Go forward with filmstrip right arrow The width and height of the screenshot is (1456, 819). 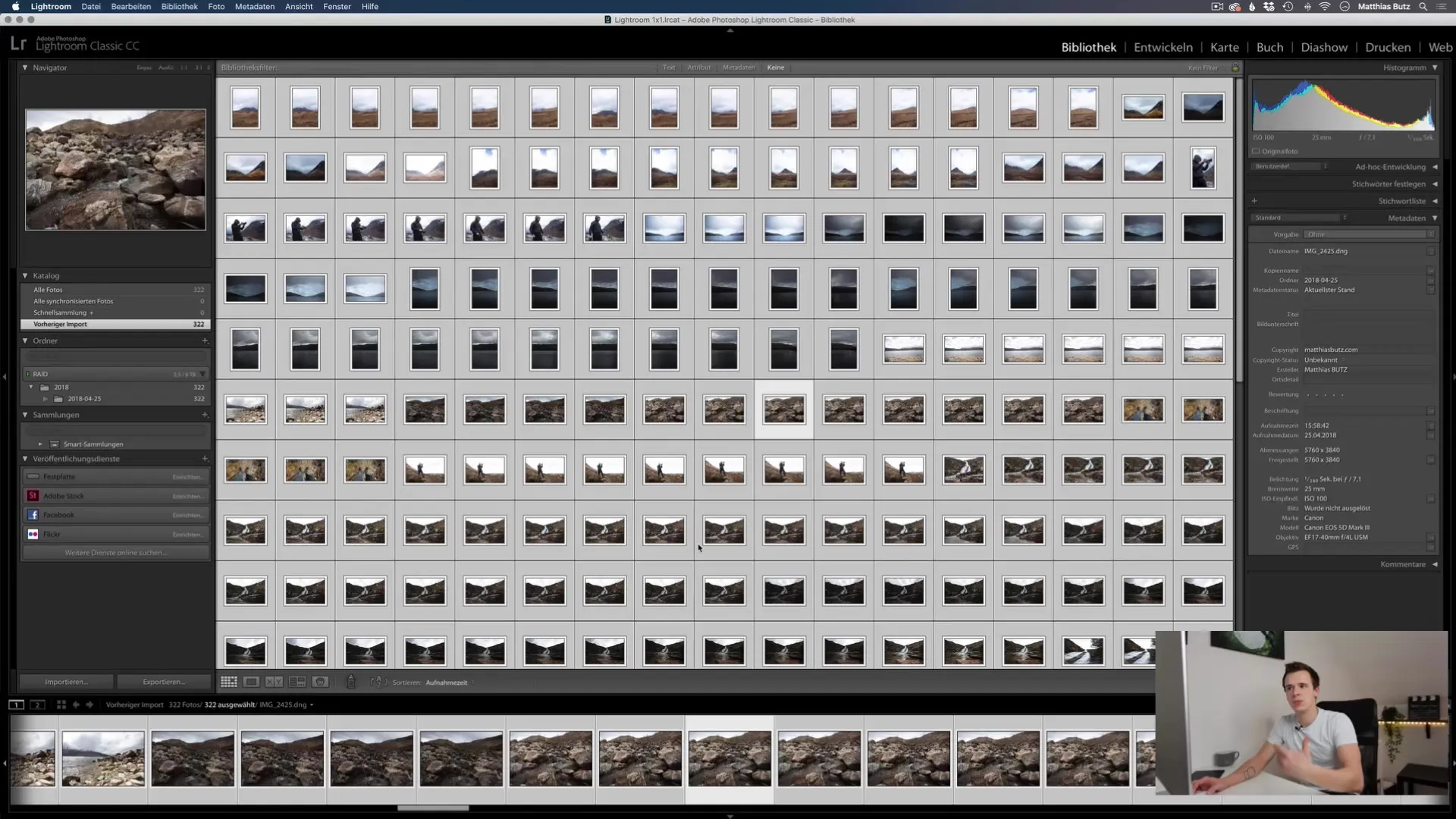click(x=89, y=704)
